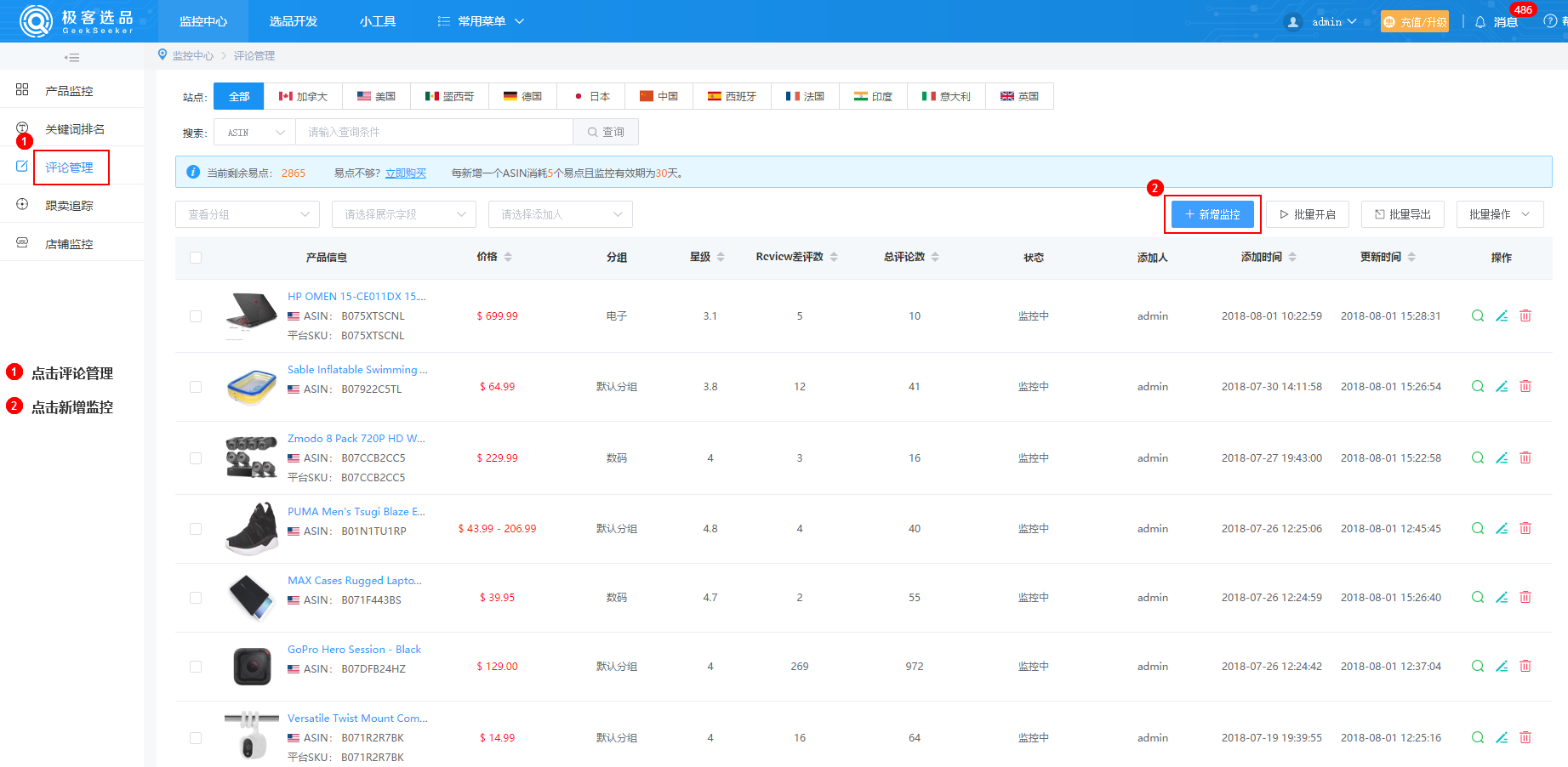The width and height of the screenshot is (1568, 767).
Task: Check the Versatile Twist Mount row checkbox
Action: coord(196,738)
